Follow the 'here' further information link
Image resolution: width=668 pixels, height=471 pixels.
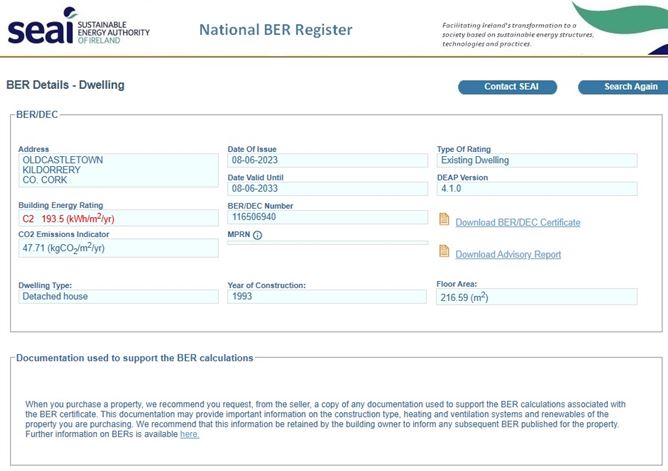pos(190,434)
